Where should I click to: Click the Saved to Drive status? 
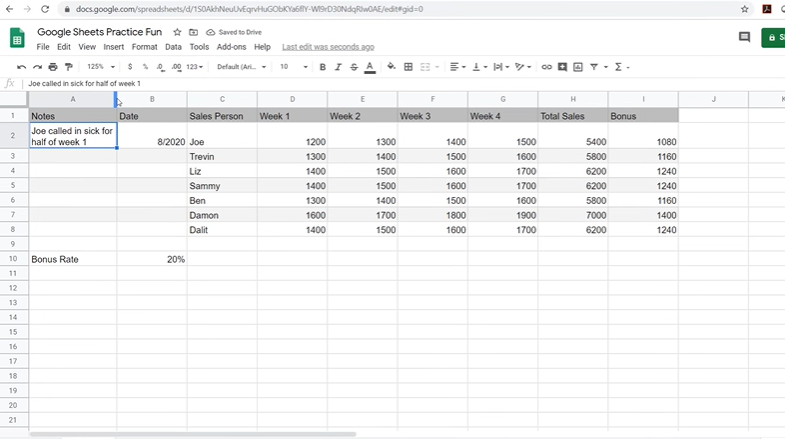pyautogui.click(x=234, y=32)
